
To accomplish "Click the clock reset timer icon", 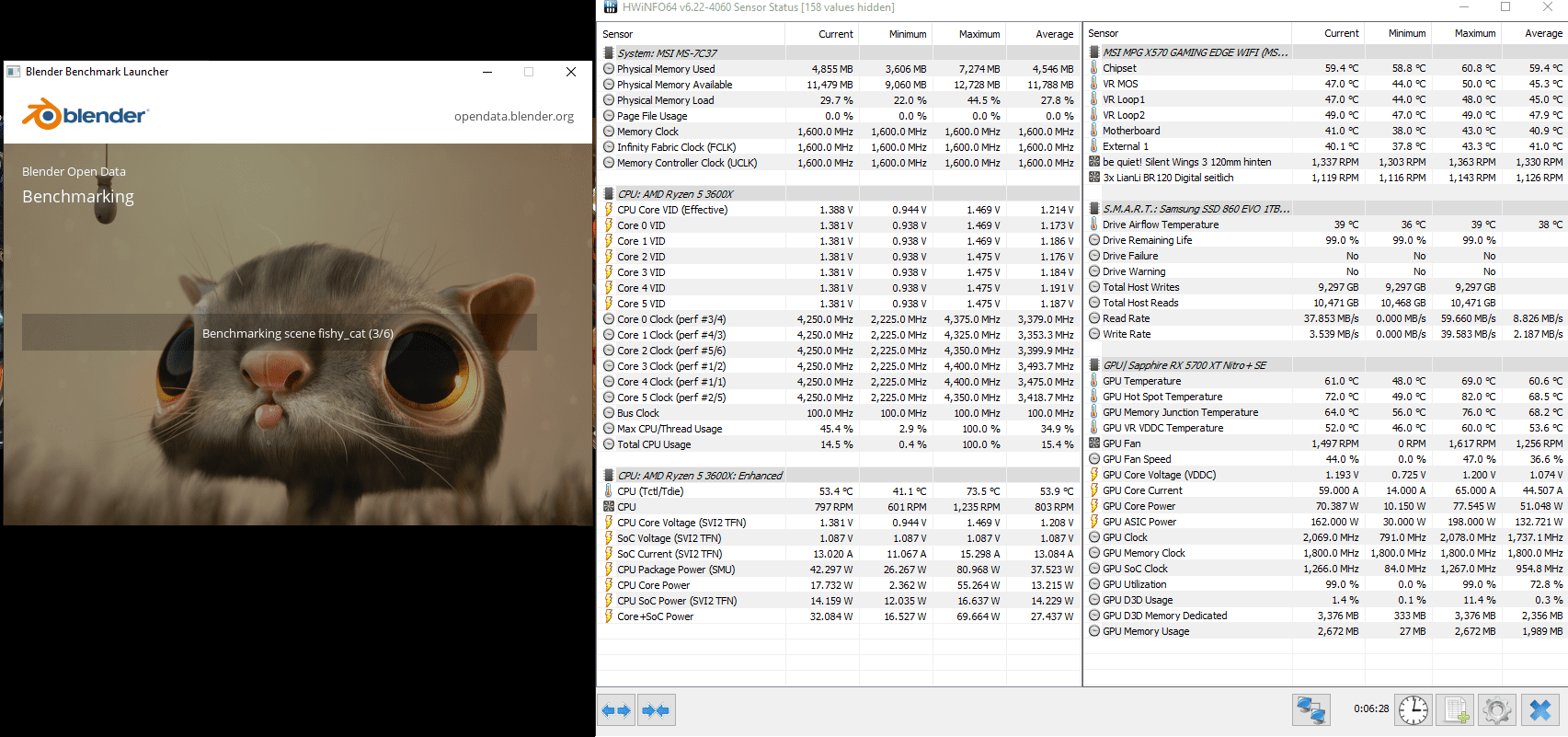I will click(x=1413, y=709).
